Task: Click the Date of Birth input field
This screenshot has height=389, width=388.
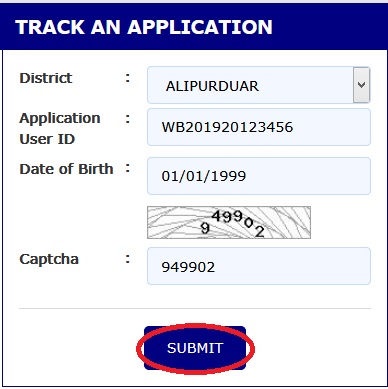Action: 259,176
